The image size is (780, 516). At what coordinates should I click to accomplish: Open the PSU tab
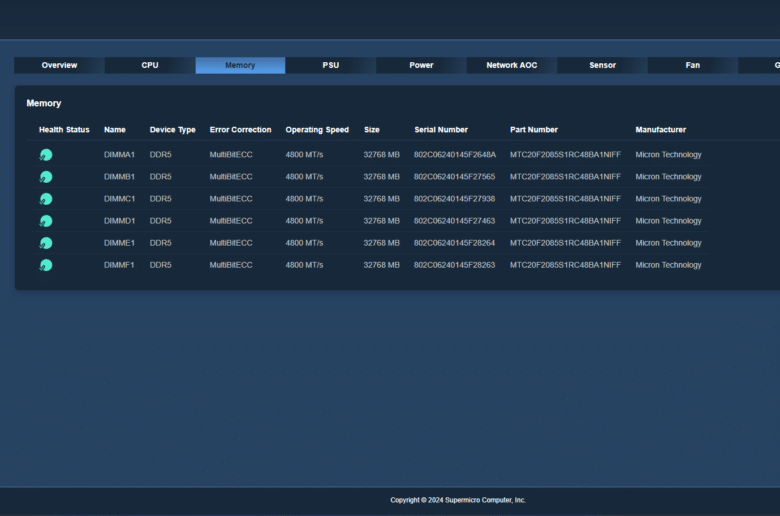331,65
